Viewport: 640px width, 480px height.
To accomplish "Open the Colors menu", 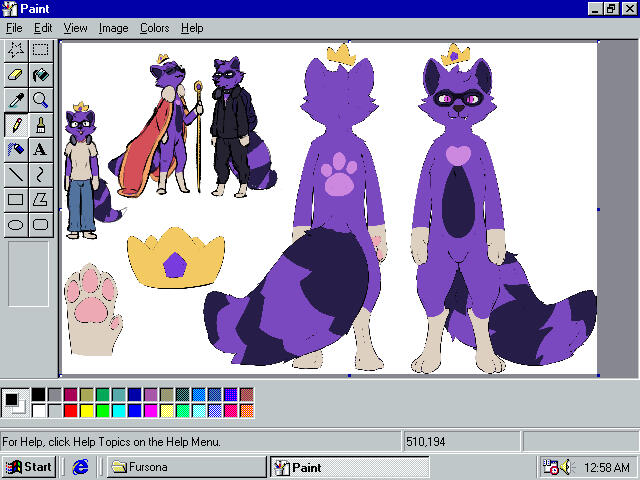I will point(154,28).
